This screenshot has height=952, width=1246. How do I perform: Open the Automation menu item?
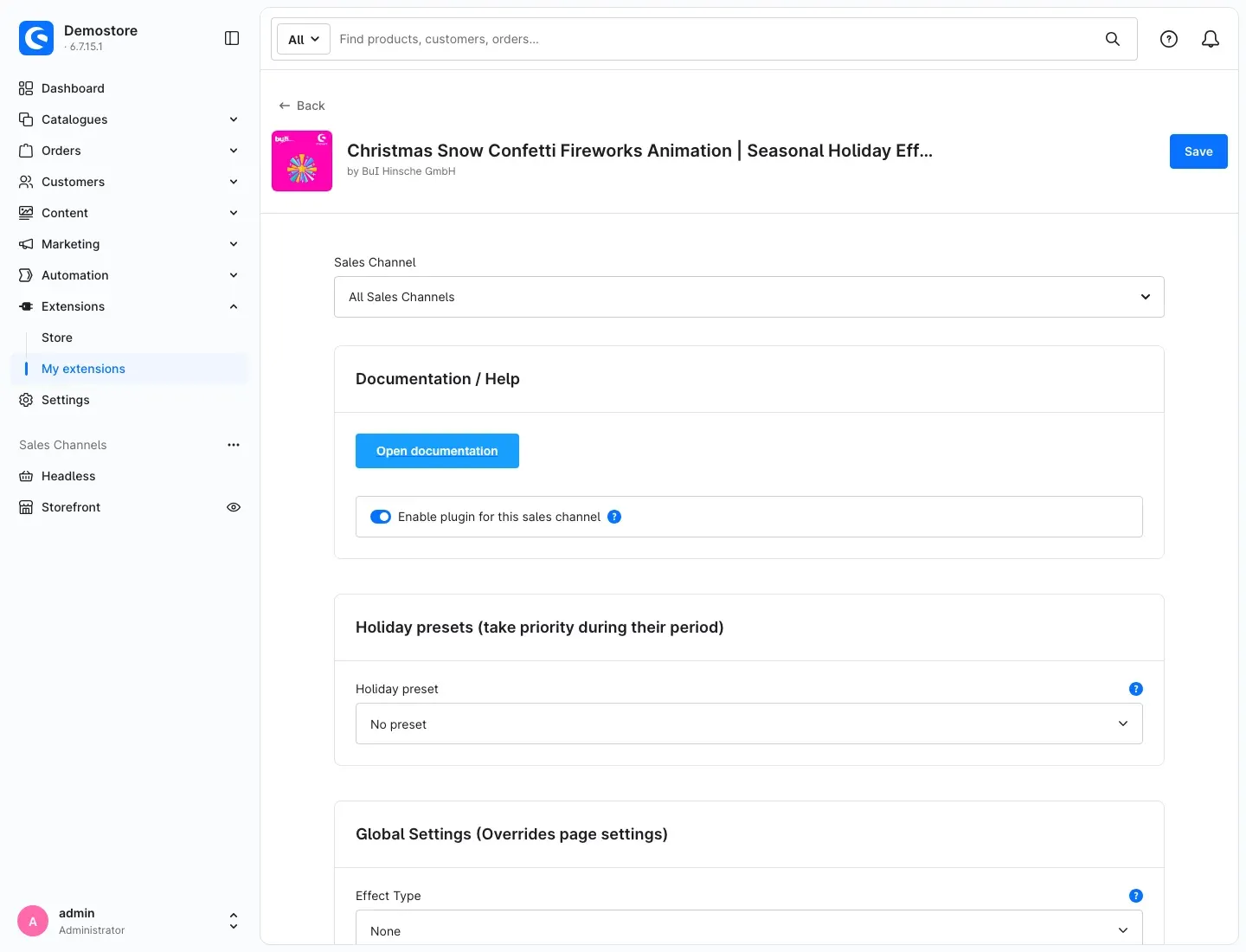pos(130,275)
